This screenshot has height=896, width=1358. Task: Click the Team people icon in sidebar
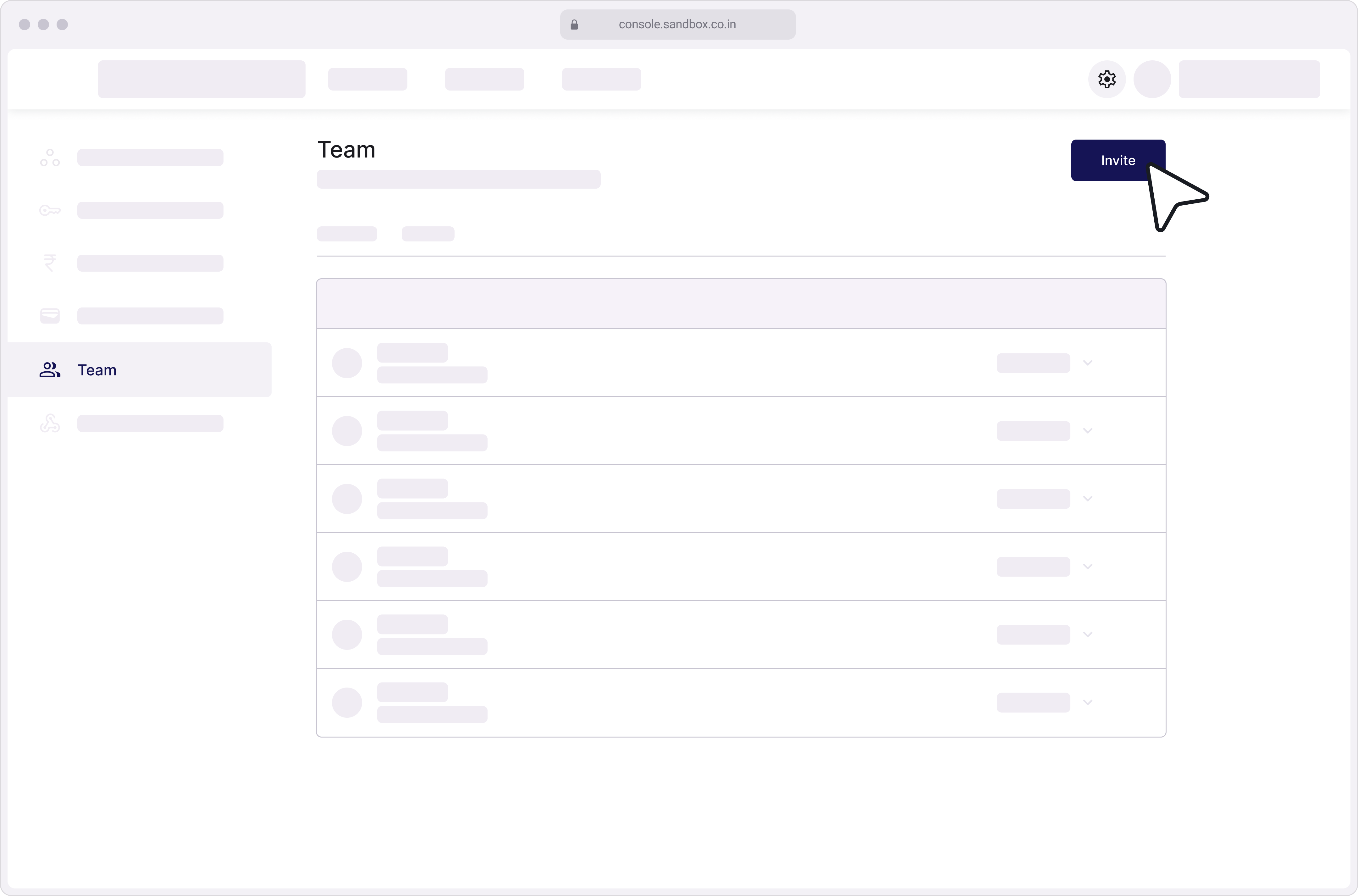tap(50, 370)
